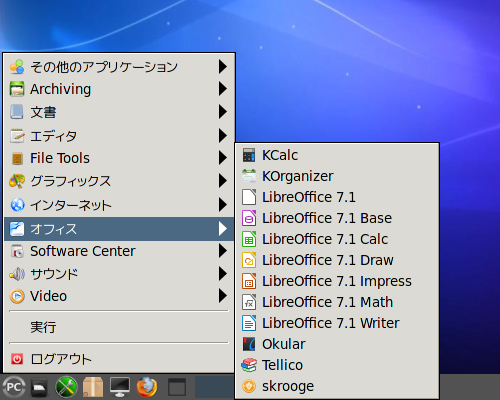The height and width of the screenshot is (400, 500).
Task: Click the LibreOffice 7.1 Draw label
Action: pos(328,260)
